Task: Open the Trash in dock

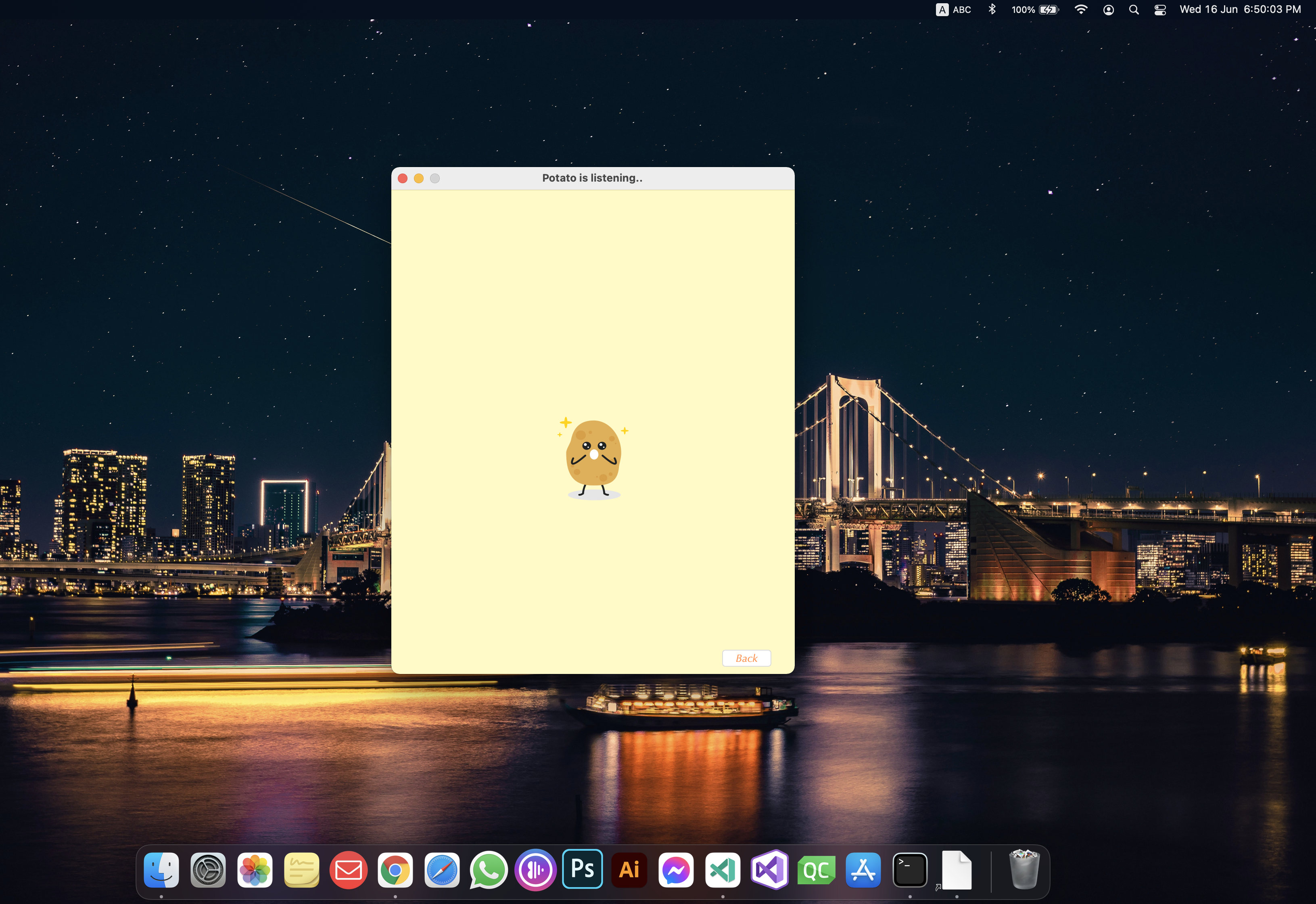Action: tap(1024, 869)
